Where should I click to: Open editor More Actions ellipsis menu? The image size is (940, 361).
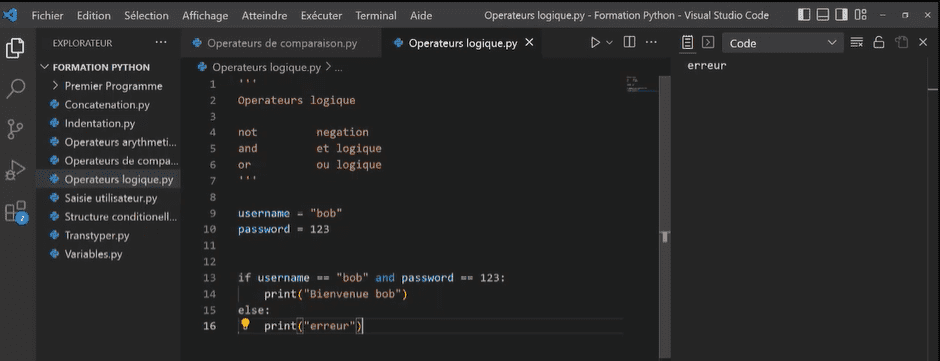(x=651, y=43)
